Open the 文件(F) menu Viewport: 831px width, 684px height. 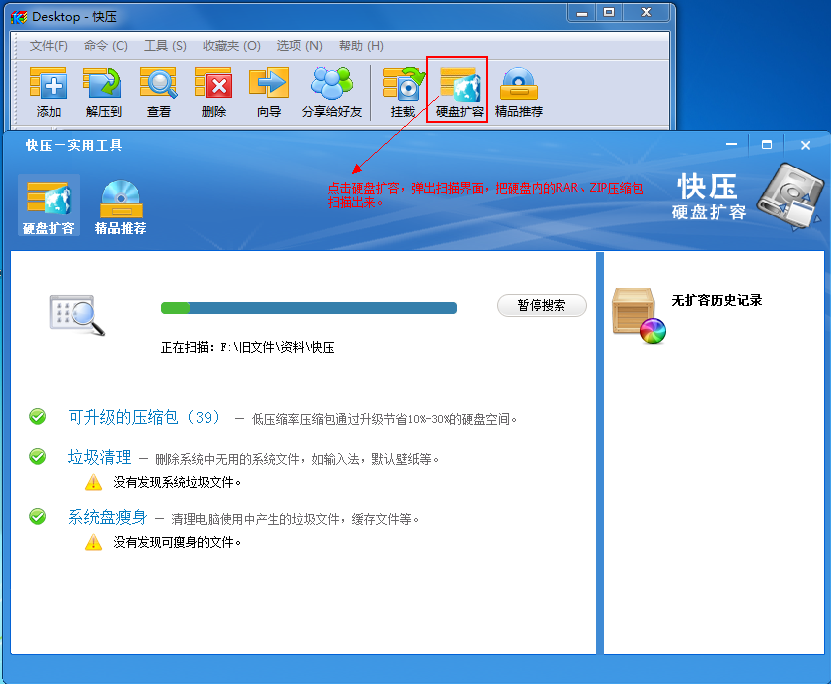point(49,46)
